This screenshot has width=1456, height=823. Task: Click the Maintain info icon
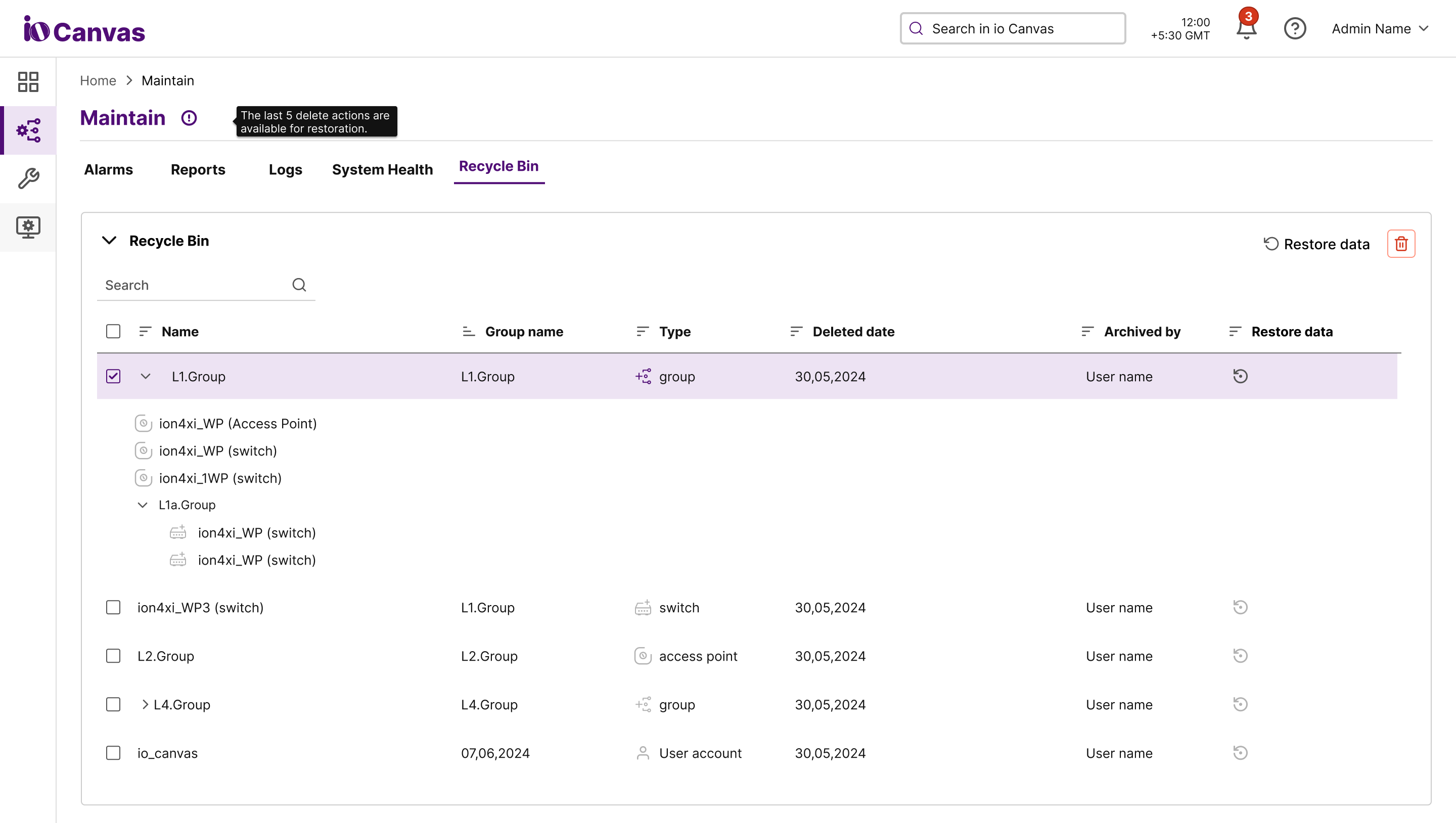(189, 118)
